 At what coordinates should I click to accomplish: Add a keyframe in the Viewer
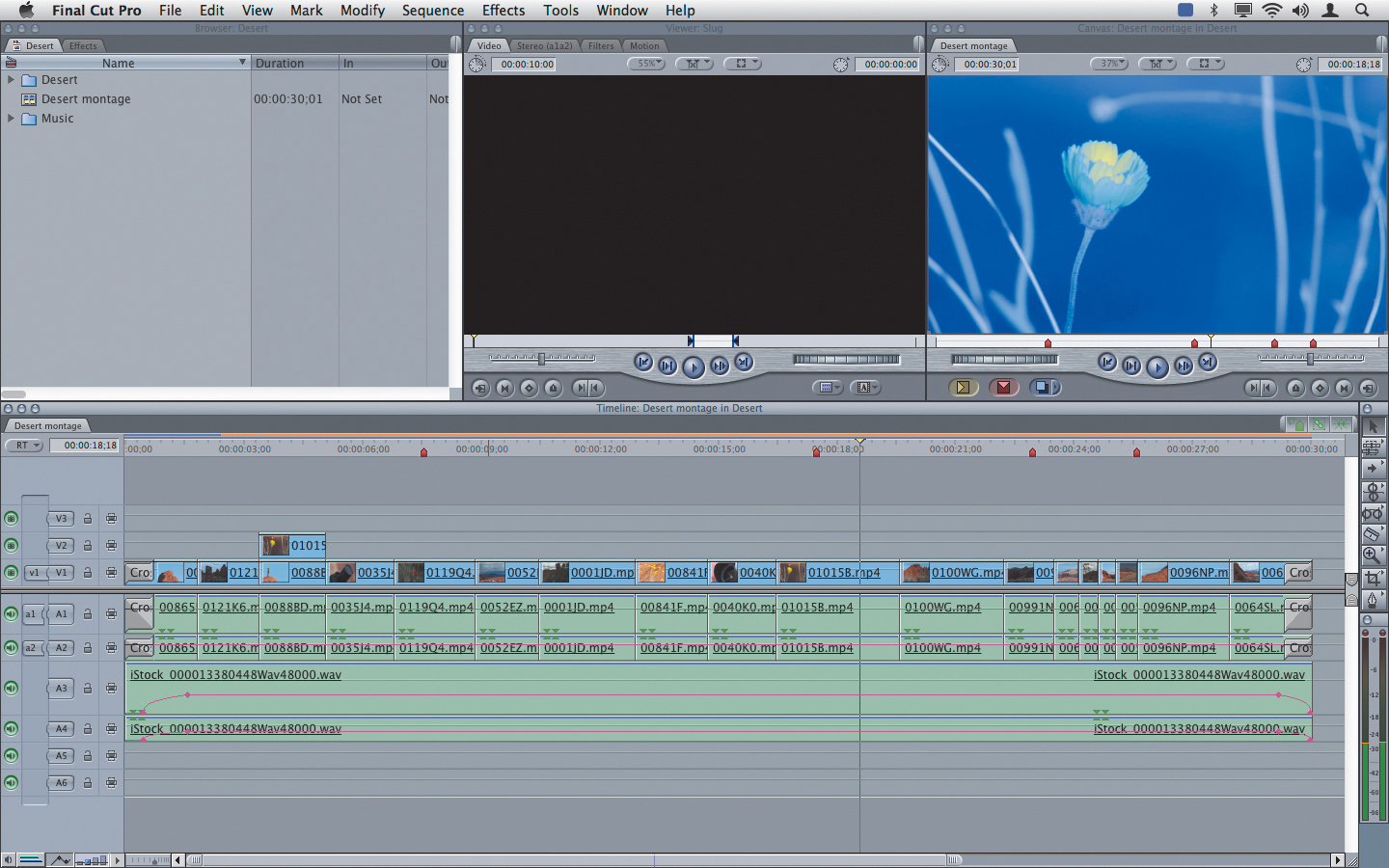(x=529, y=388)
